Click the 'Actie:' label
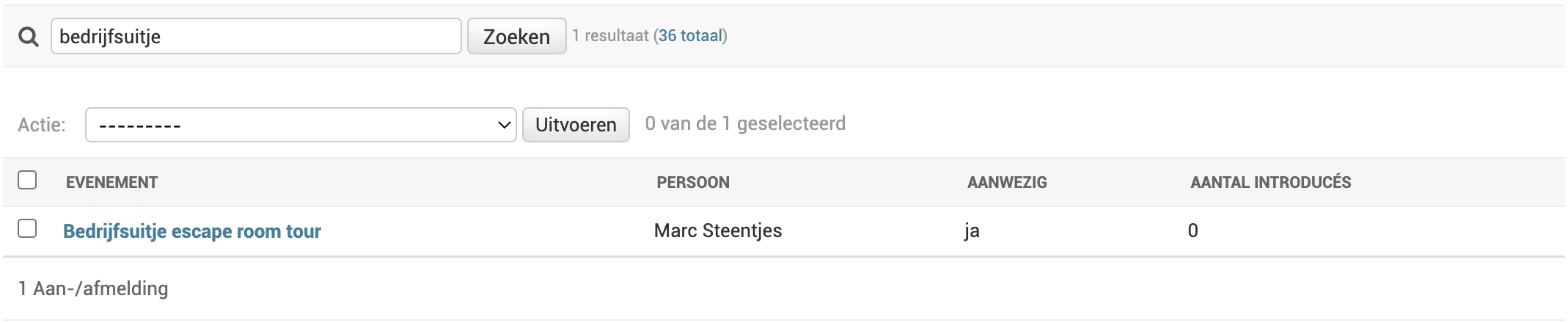Screen dimensions: 1568x323 tap(42, 125)
